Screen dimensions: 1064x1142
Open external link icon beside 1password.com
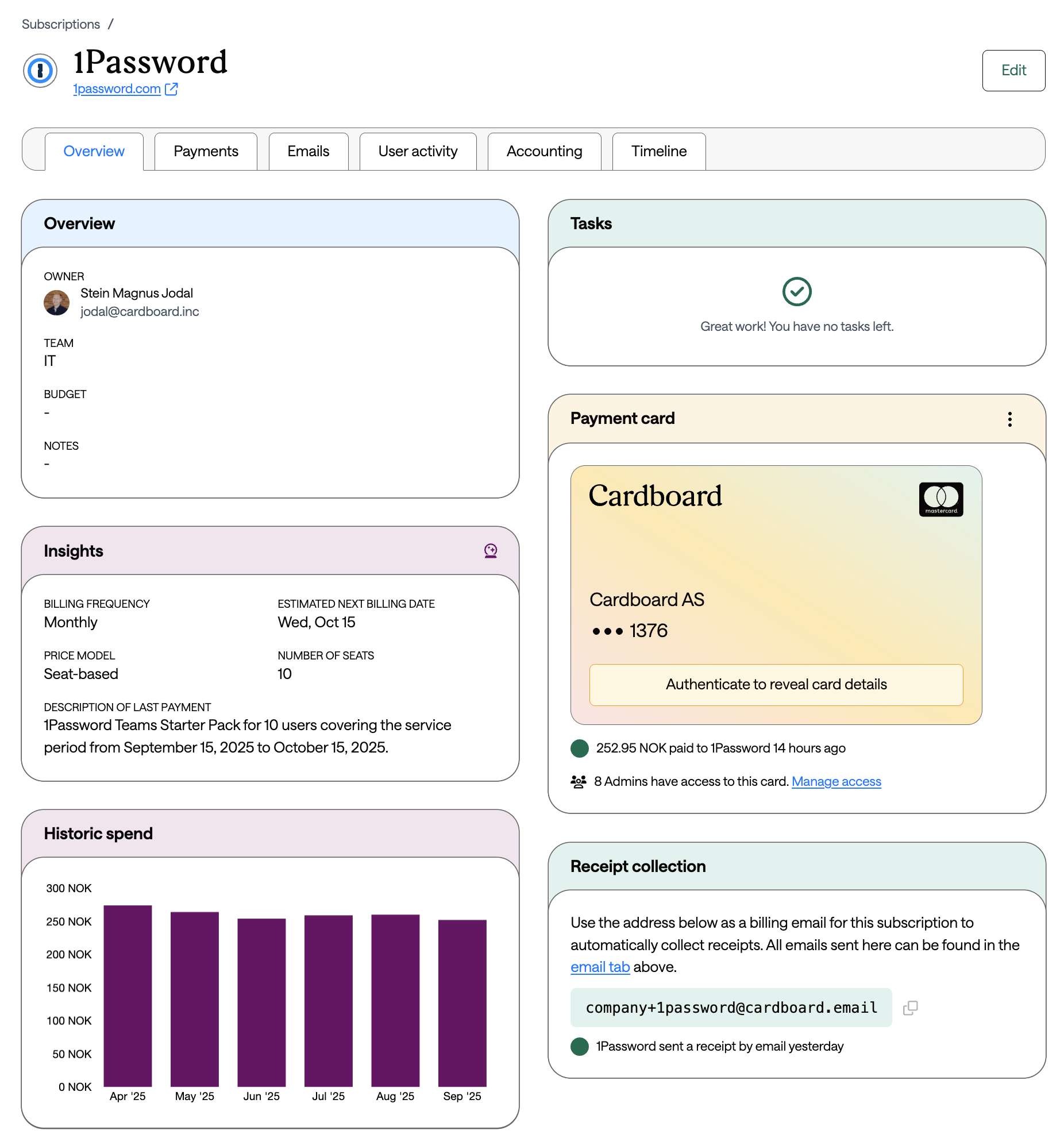point(171,89)
